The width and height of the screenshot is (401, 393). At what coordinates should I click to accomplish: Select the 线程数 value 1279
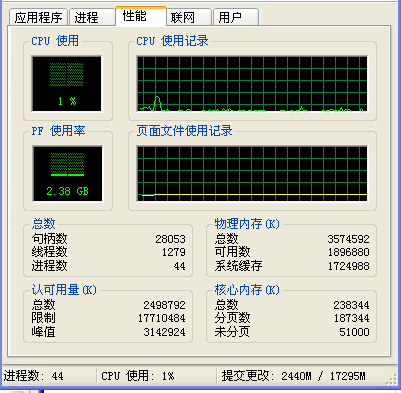pyautogui.click(x=173, y=252)
